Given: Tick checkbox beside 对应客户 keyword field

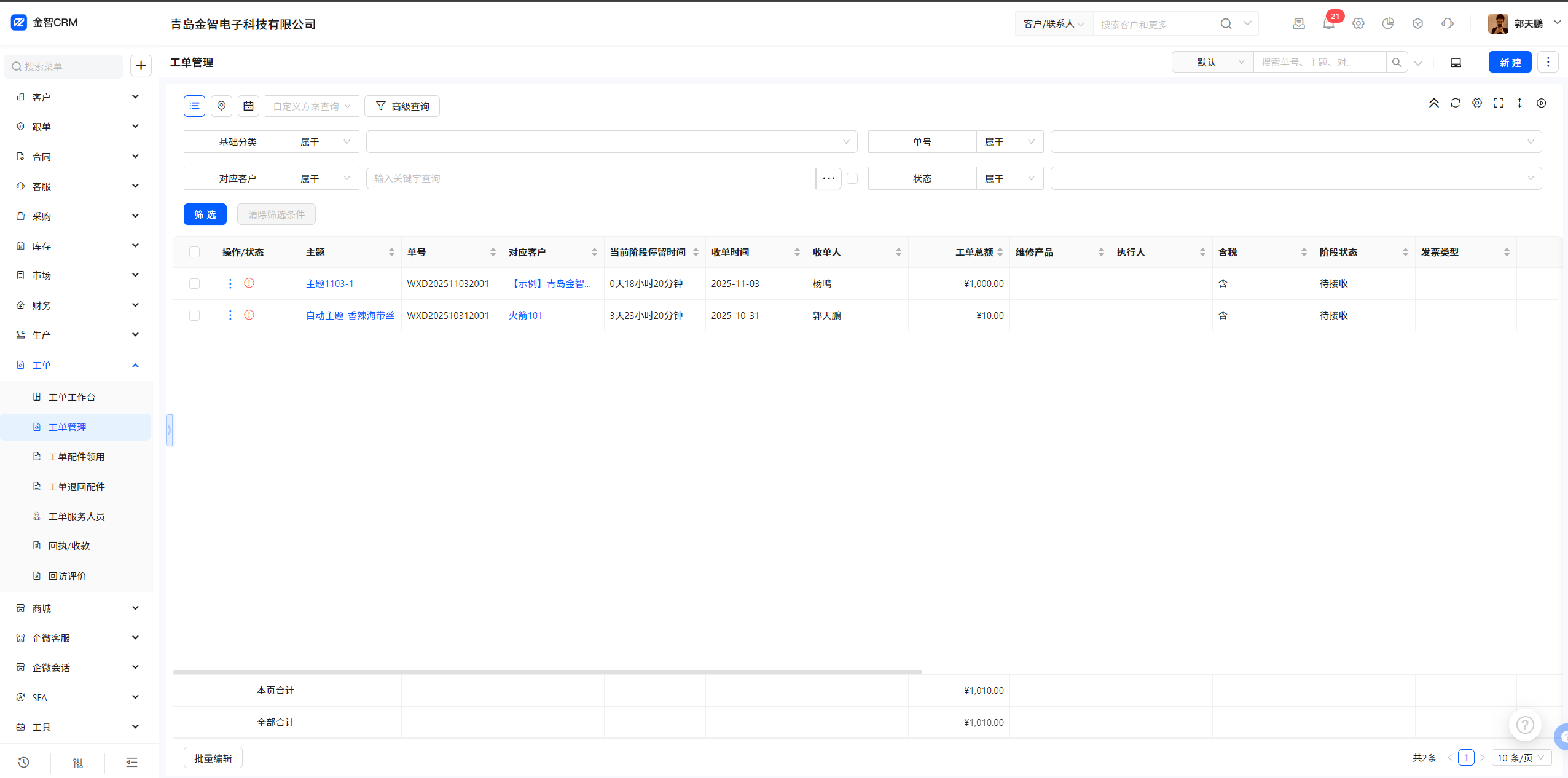Looking at the screenshot, I should pos(852,178).
